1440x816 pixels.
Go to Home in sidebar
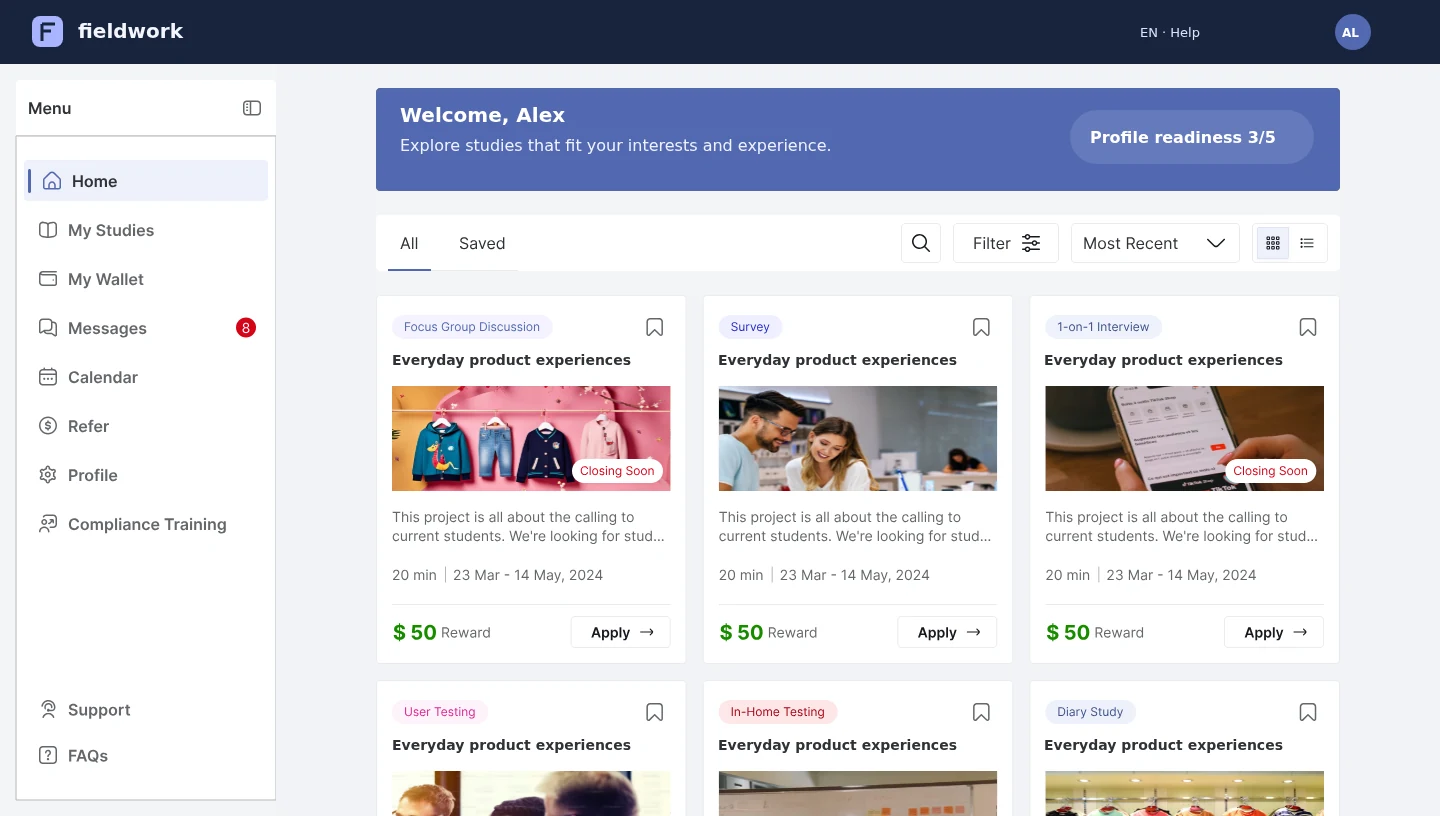click(146, 181)
